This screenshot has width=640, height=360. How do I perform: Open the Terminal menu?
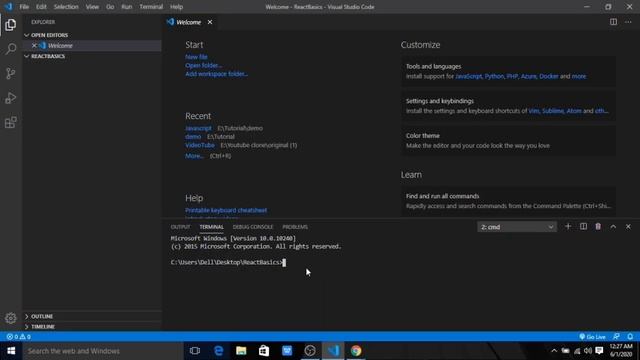pos(151,7)
